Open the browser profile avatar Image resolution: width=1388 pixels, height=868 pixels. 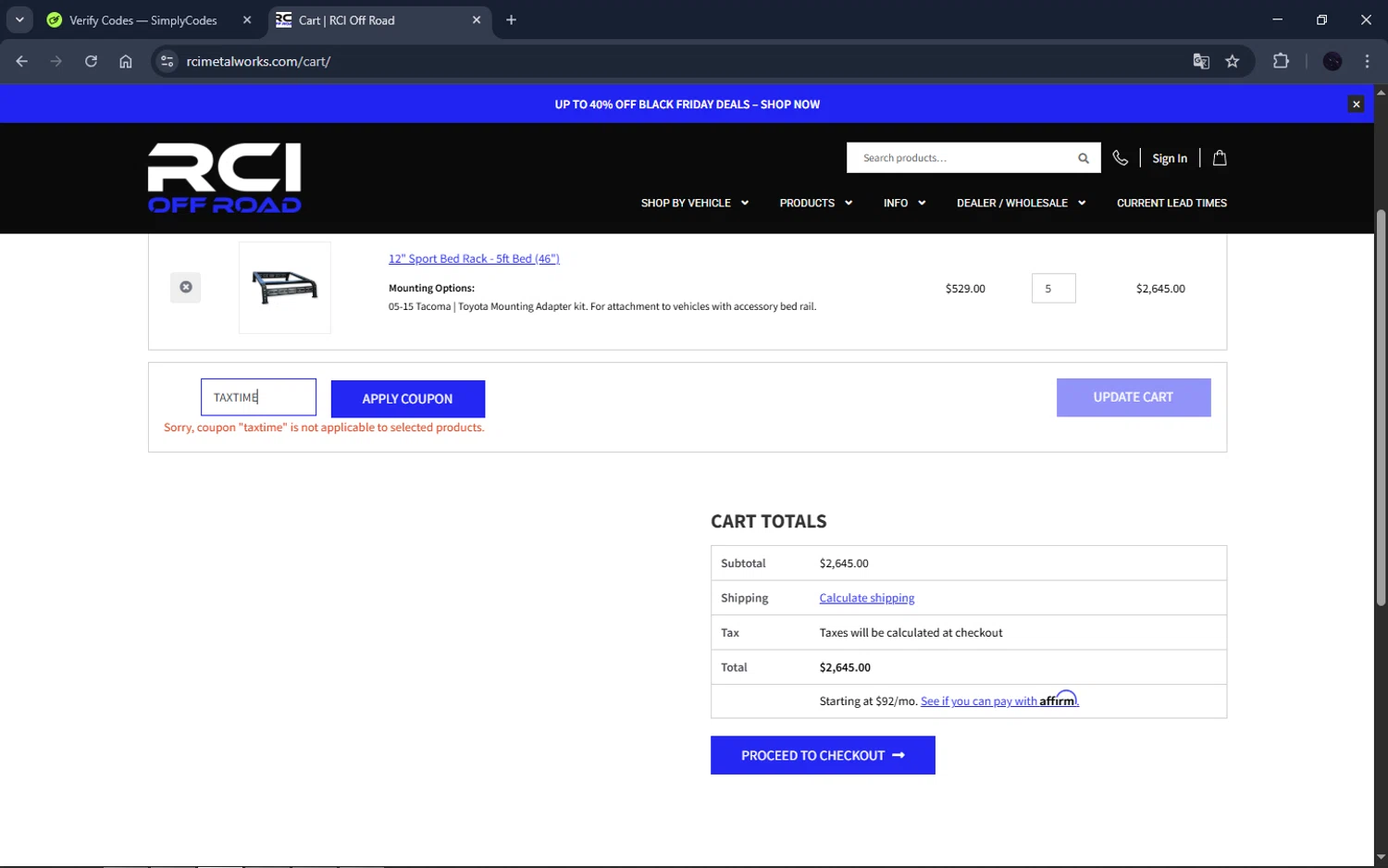point(1332,61)
